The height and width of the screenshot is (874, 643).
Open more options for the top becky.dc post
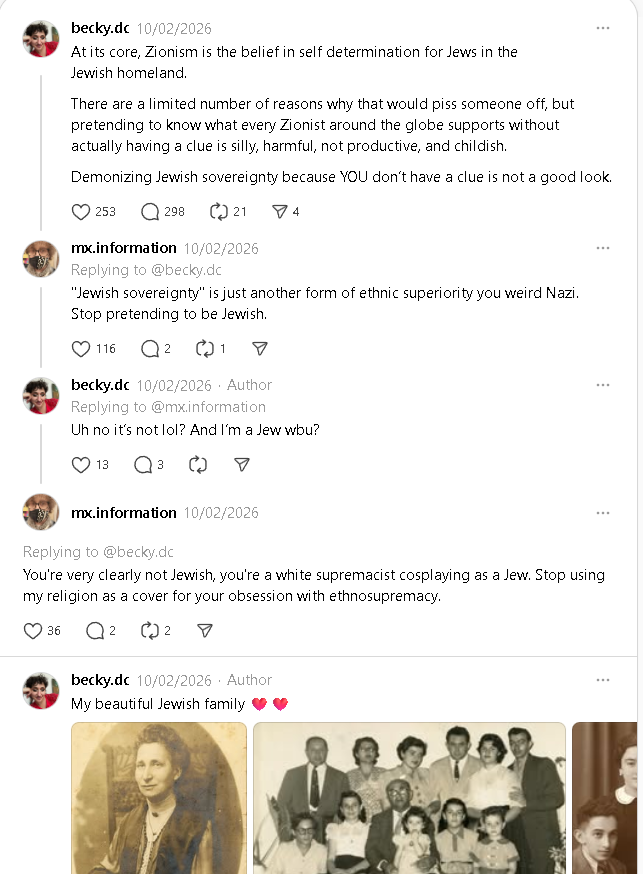603,28
